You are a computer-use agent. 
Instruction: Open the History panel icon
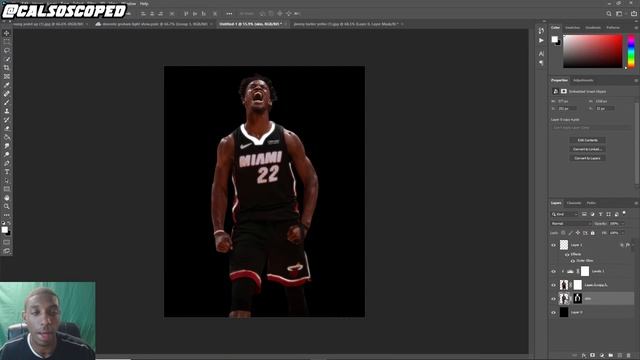pyautogui.click(x=541, y=31)
